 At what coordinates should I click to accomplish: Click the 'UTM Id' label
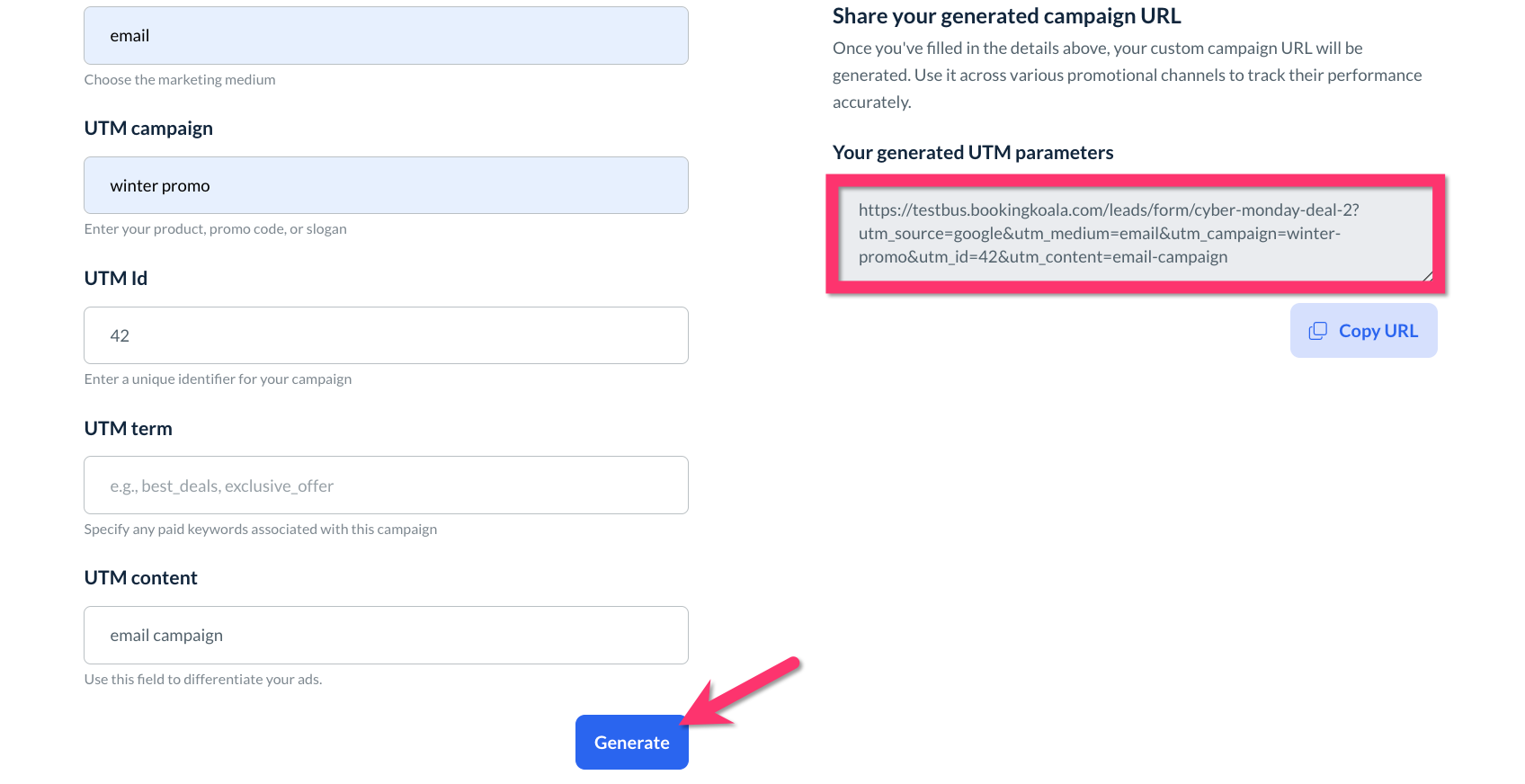coord(115,279)
